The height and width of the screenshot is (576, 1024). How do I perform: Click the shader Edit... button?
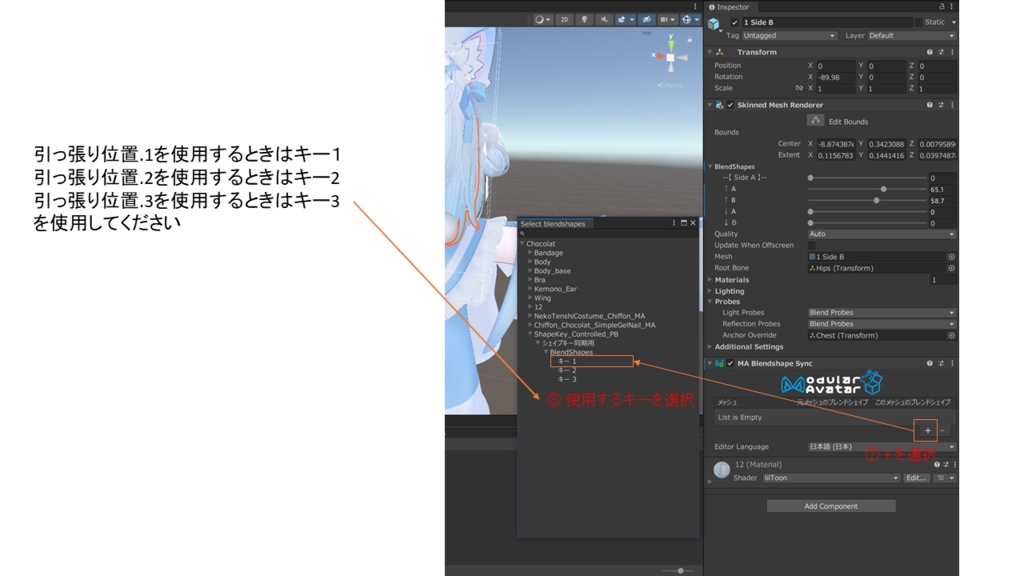(916, 478)
